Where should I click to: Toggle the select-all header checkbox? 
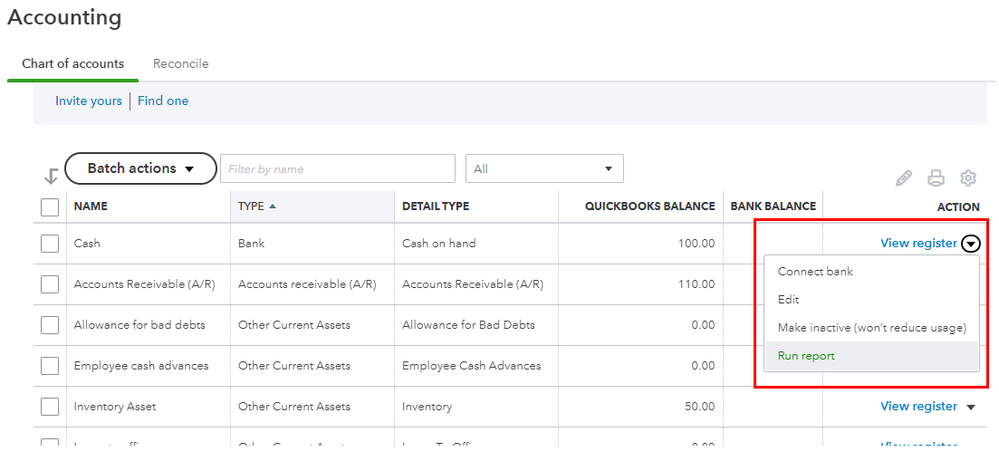coord(50,207)
